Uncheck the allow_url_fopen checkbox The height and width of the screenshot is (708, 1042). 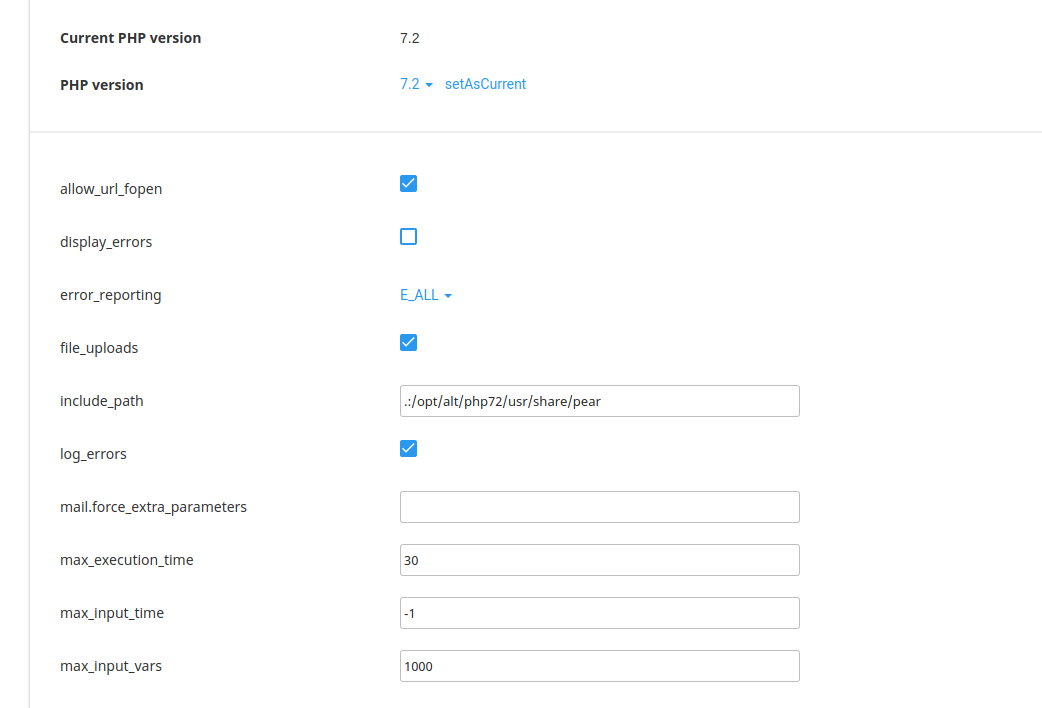coord(408,183)
